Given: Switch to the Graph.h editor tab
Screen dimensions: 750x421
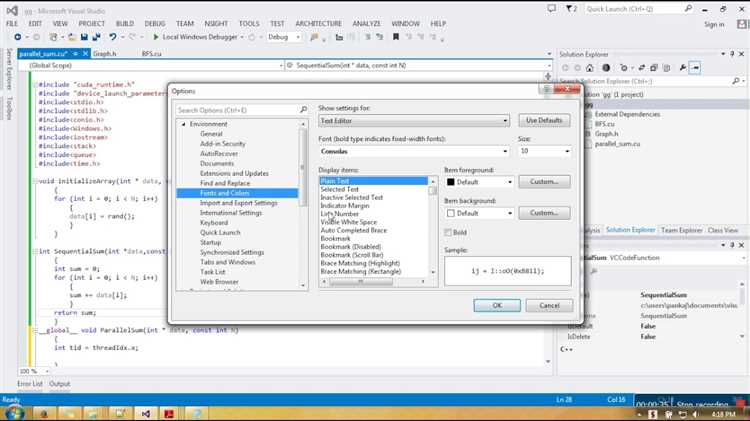Looking at the screenshot, I should click(104, 54).
